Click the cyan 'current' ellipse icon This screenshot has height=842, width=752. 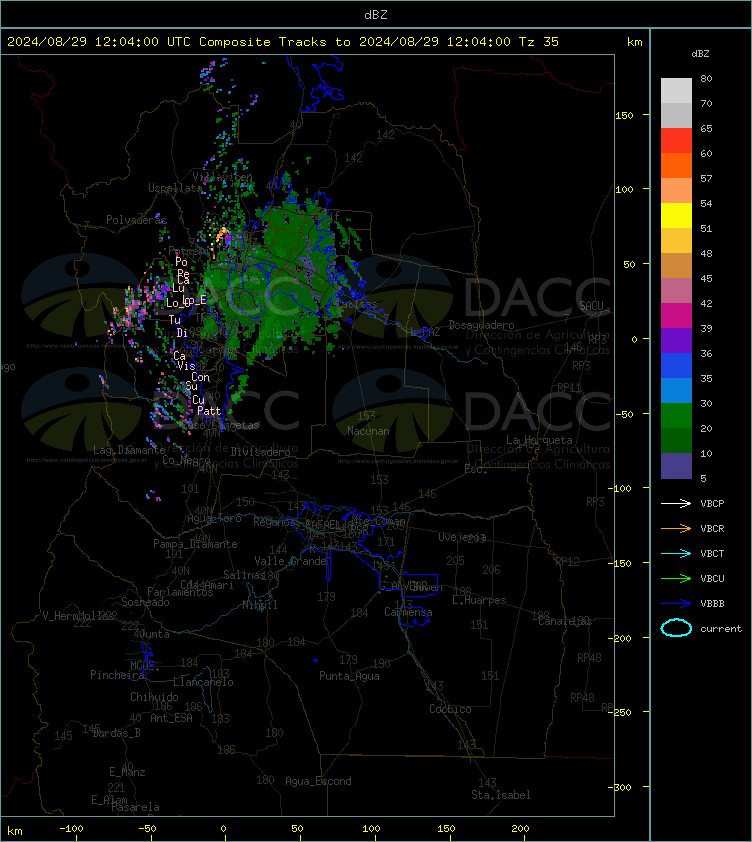coord(676,628)
